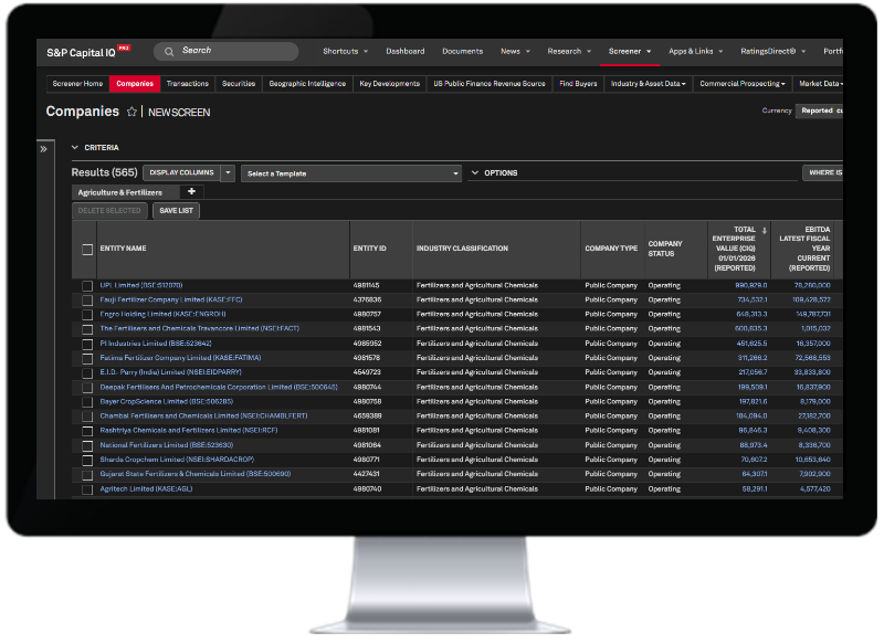Sort by COMPANY STATUS column header
Viewport: 884px width, 643px height.
coord(665,249)
